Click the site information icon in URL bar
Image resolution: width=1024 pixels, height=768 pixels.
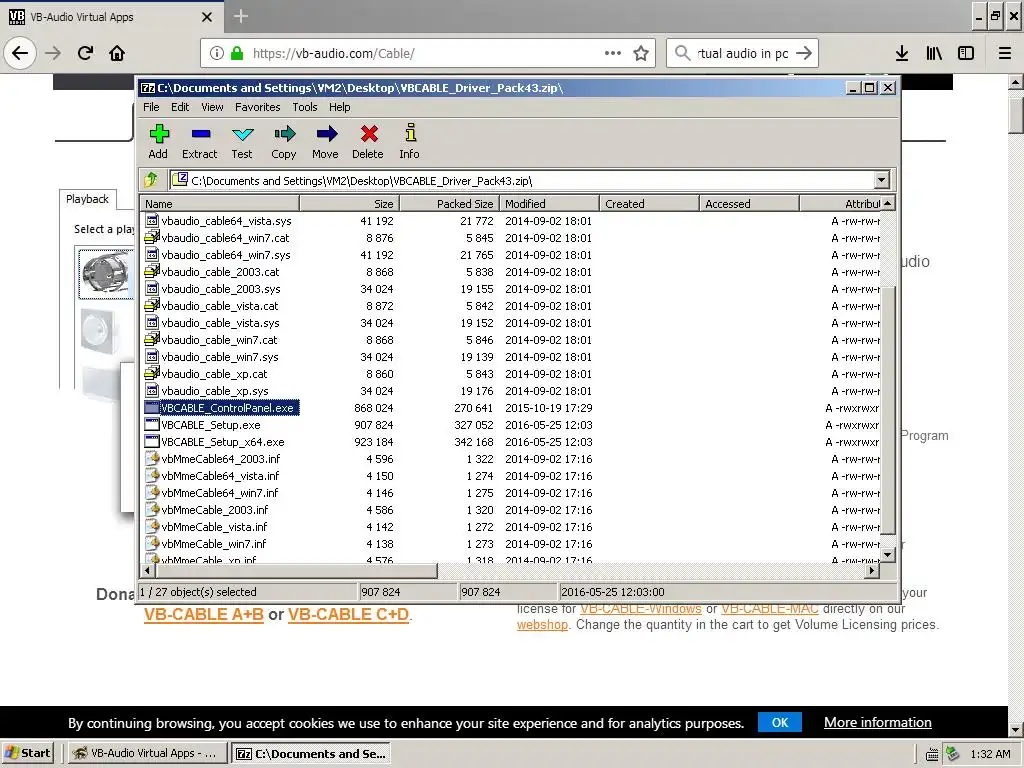tap(217, 53)
